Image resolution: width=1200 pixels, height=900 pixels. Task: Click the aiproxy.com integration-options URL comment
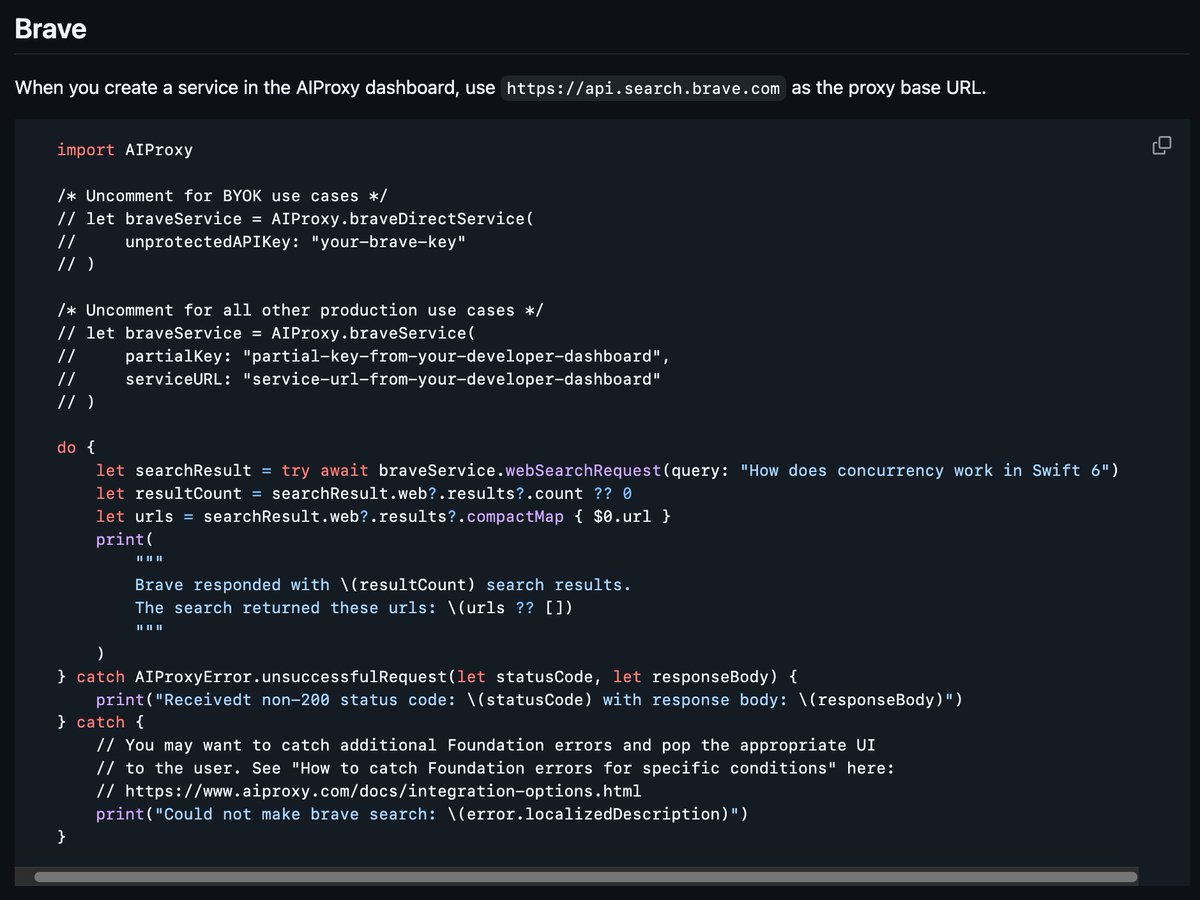[368, 791]
